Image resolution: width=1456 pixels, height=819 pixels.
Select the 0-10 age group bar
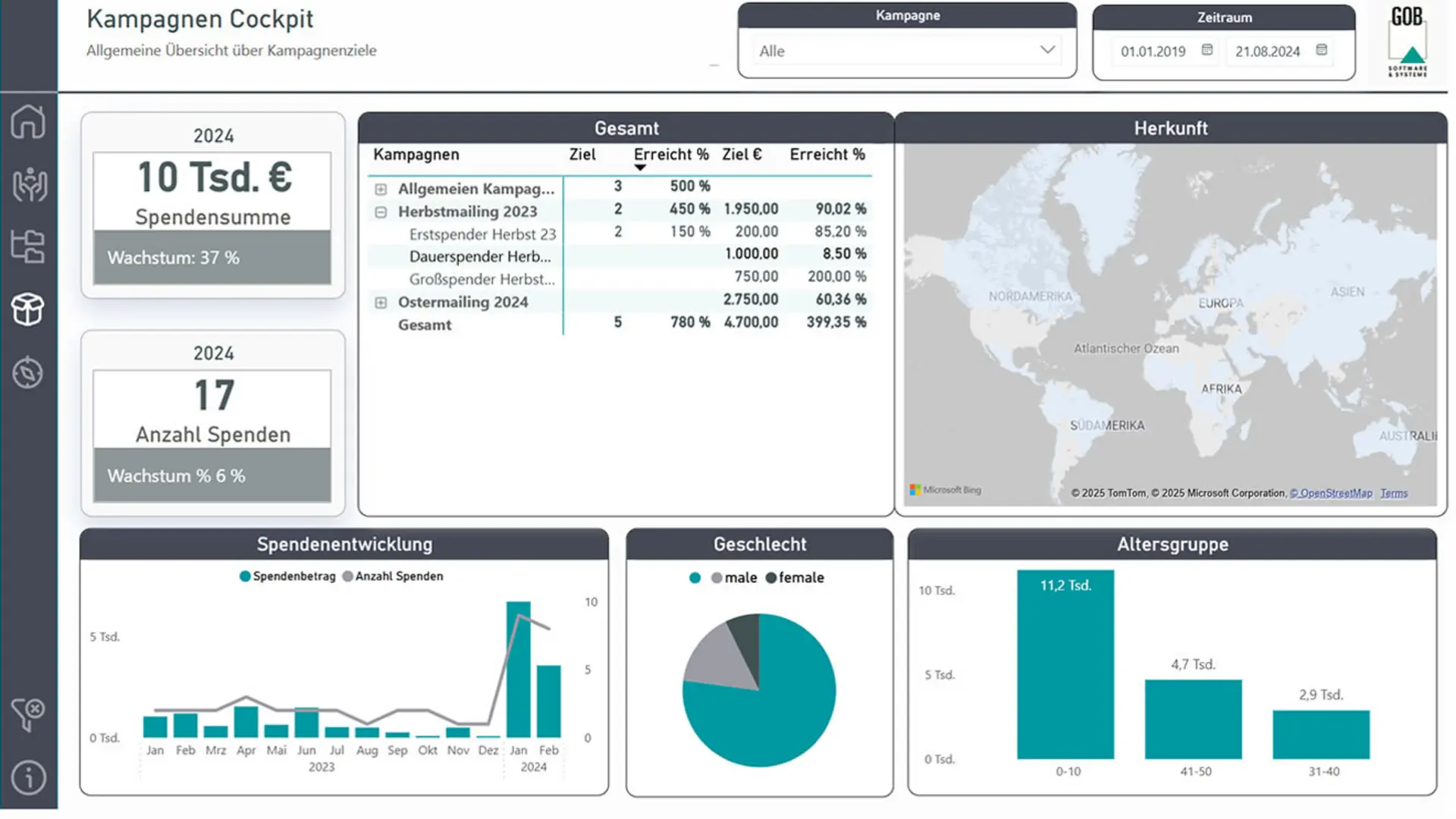pyautogui.click(x=1065, y=664)
